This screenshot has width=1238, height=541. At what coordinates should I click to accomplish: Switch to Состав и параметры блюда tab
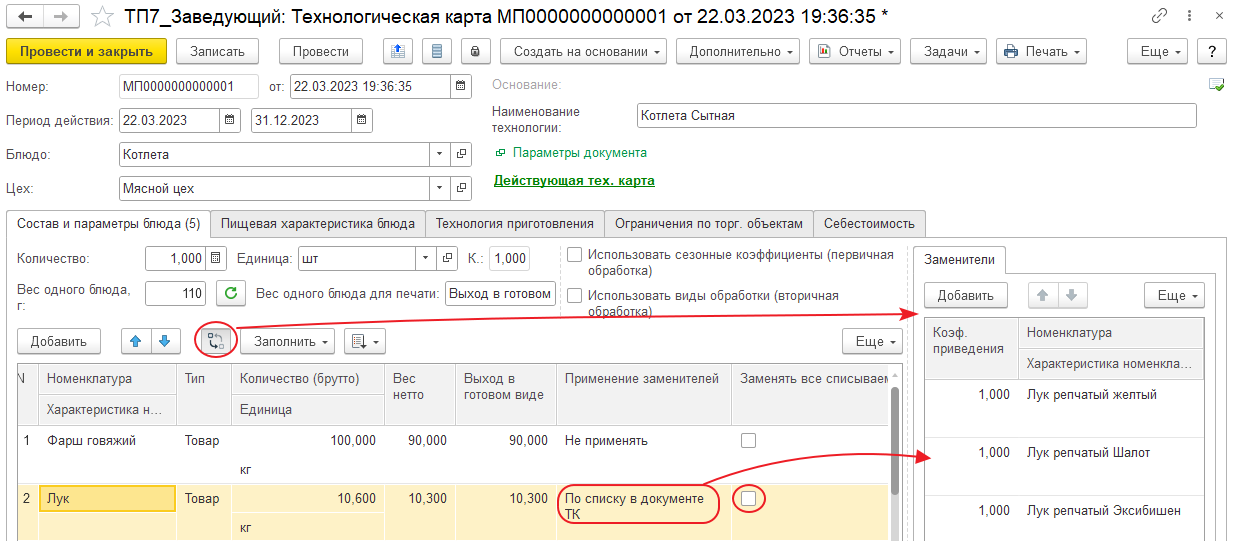(109, 223)
